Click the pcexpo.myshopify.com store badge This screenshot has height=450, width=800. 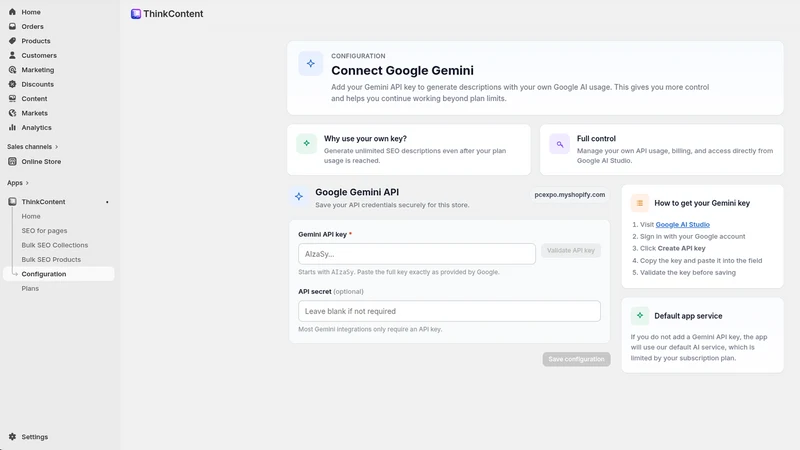point(570,195)
